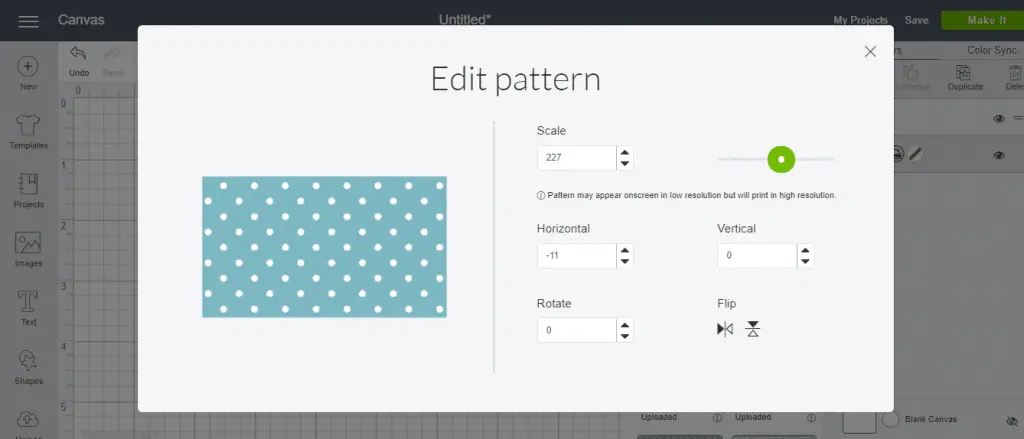The width and height of the screenshot is (1024, 439).
Task: Click the Scale input field
Action: tap(577, 157)
